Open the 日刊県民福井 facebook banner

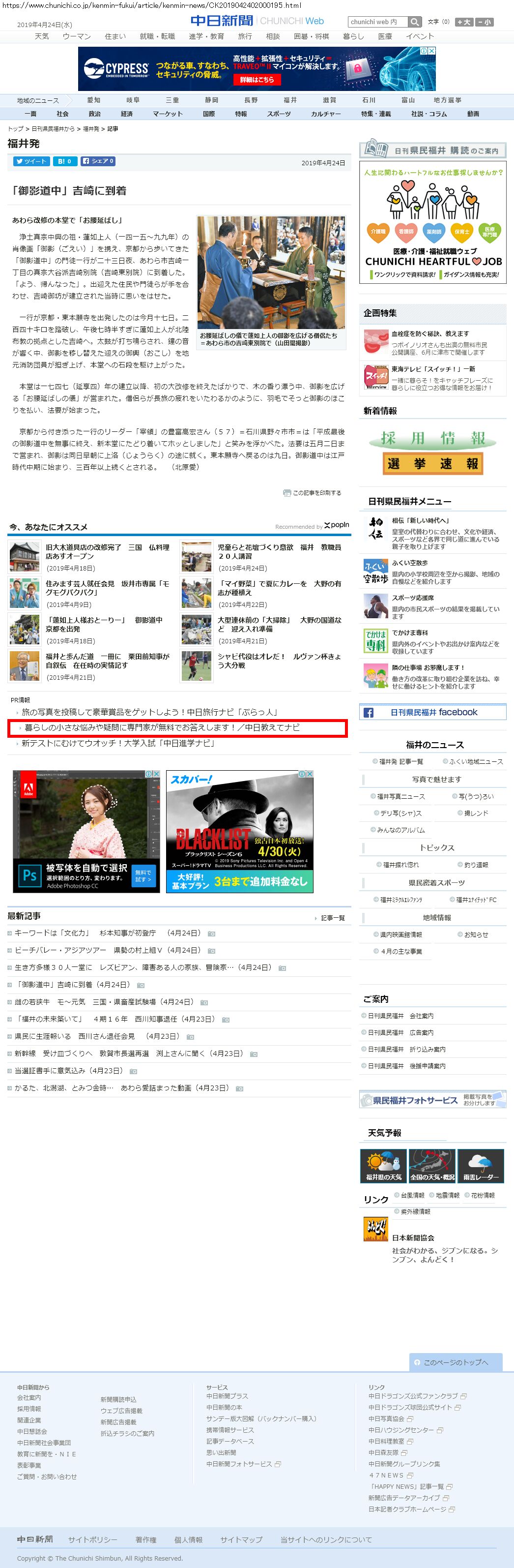[432, 712]
